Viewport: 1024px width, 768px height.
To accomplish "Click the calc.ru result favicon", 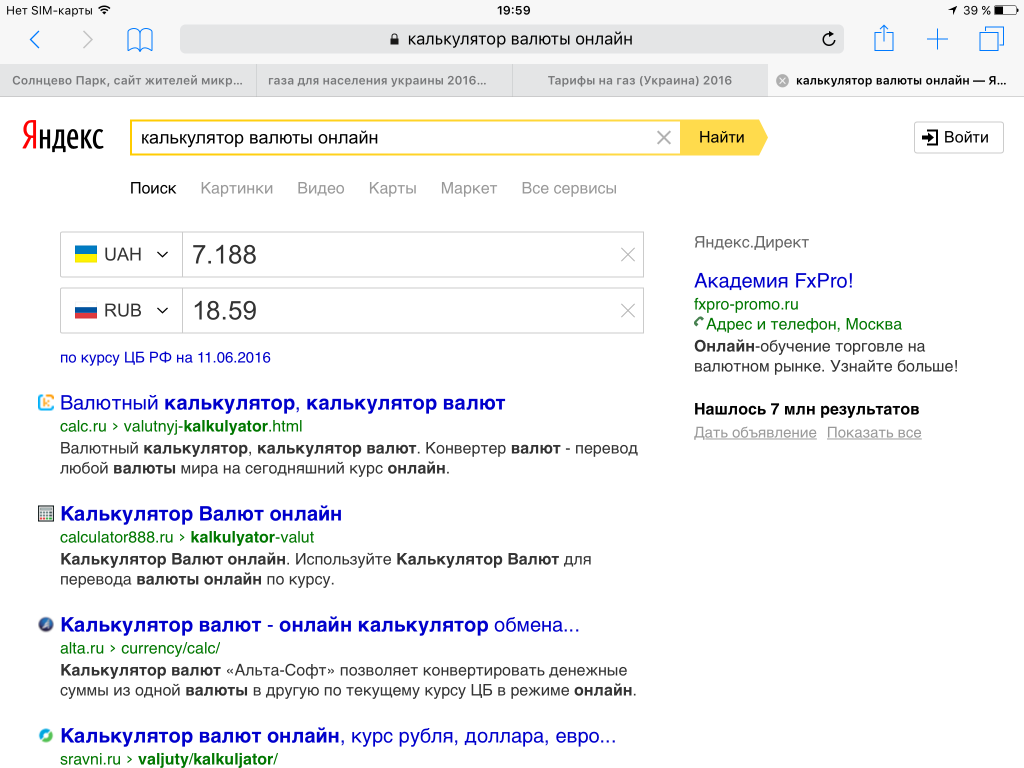I will point(46,403).
